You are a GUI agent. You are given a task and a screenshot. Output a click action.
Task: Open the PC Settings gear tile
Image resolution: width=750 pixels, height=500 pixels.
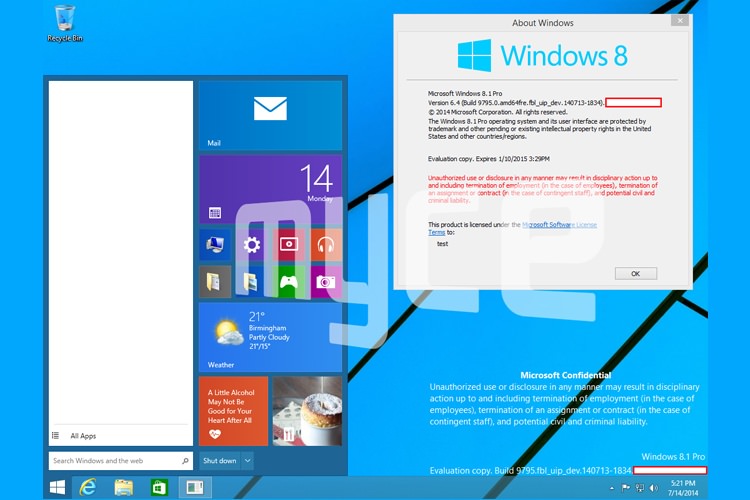click(x=252, y=244)
